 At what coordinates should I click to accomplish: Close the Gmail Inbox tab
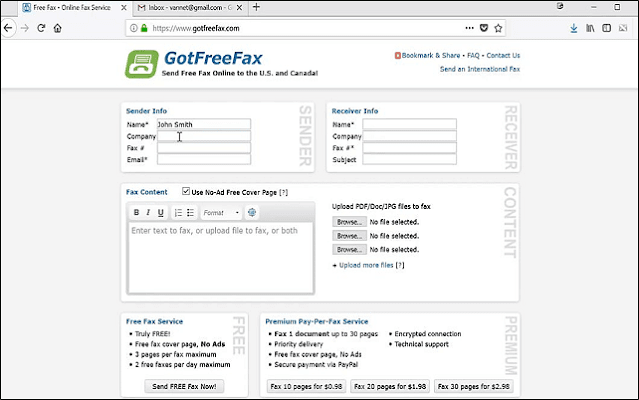(x=239, y=7)
